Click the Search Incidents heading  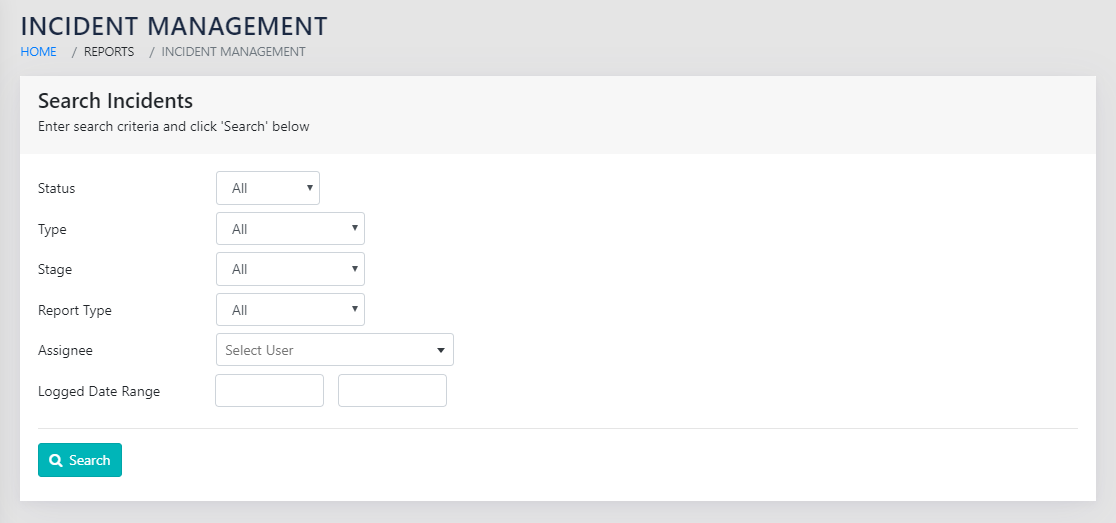click(115, 101)
